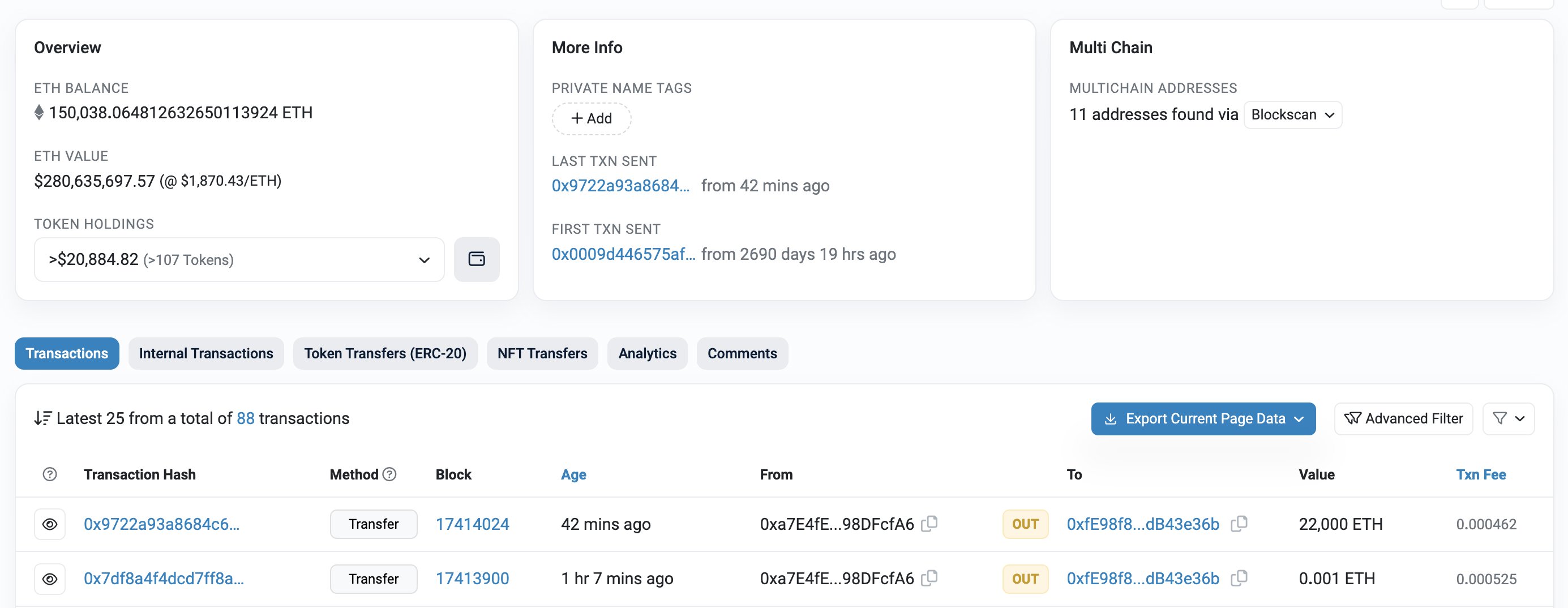Copy the From address in the second row
Image resolution: width=1568 pixels, height=608 pixels.
tap(929, 578)
